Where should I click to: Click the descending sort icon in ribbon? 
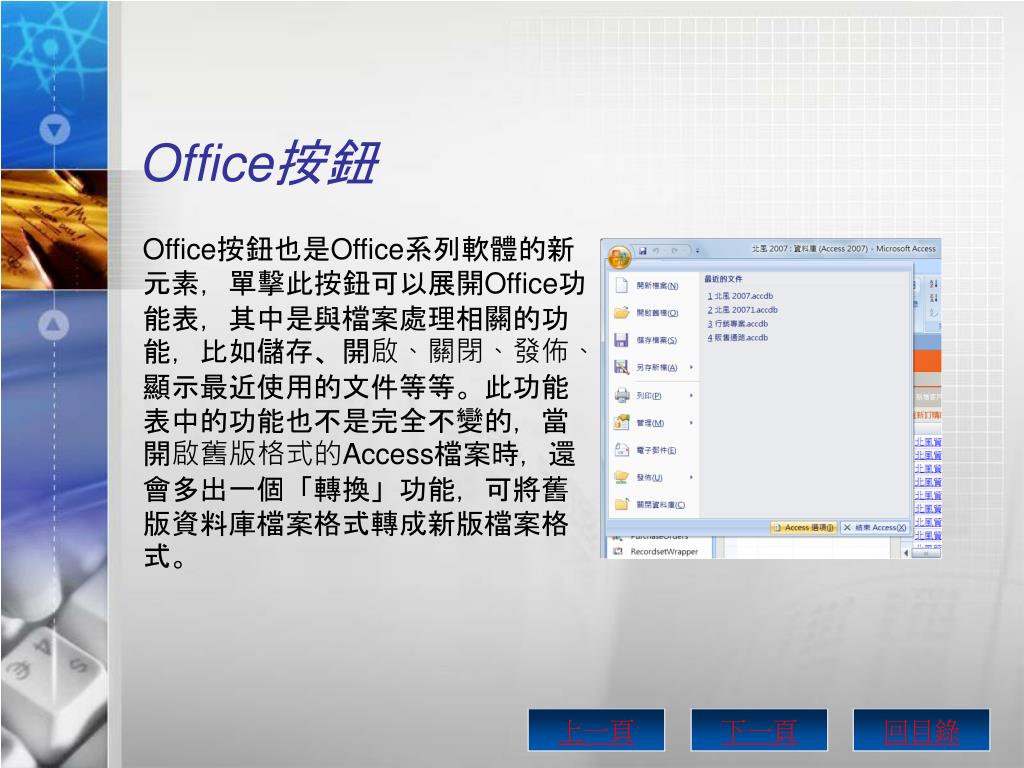coord(933,298)
